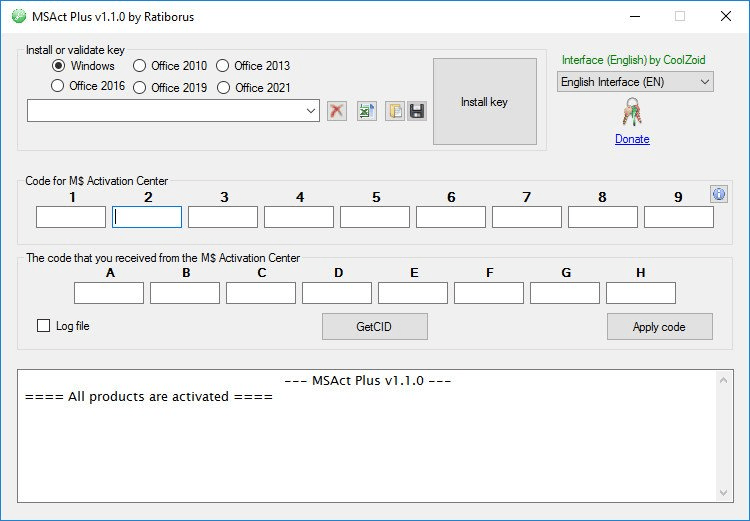750x521 pixels.
Task: Click the floppy disk save icon
Action: [417, 111]
